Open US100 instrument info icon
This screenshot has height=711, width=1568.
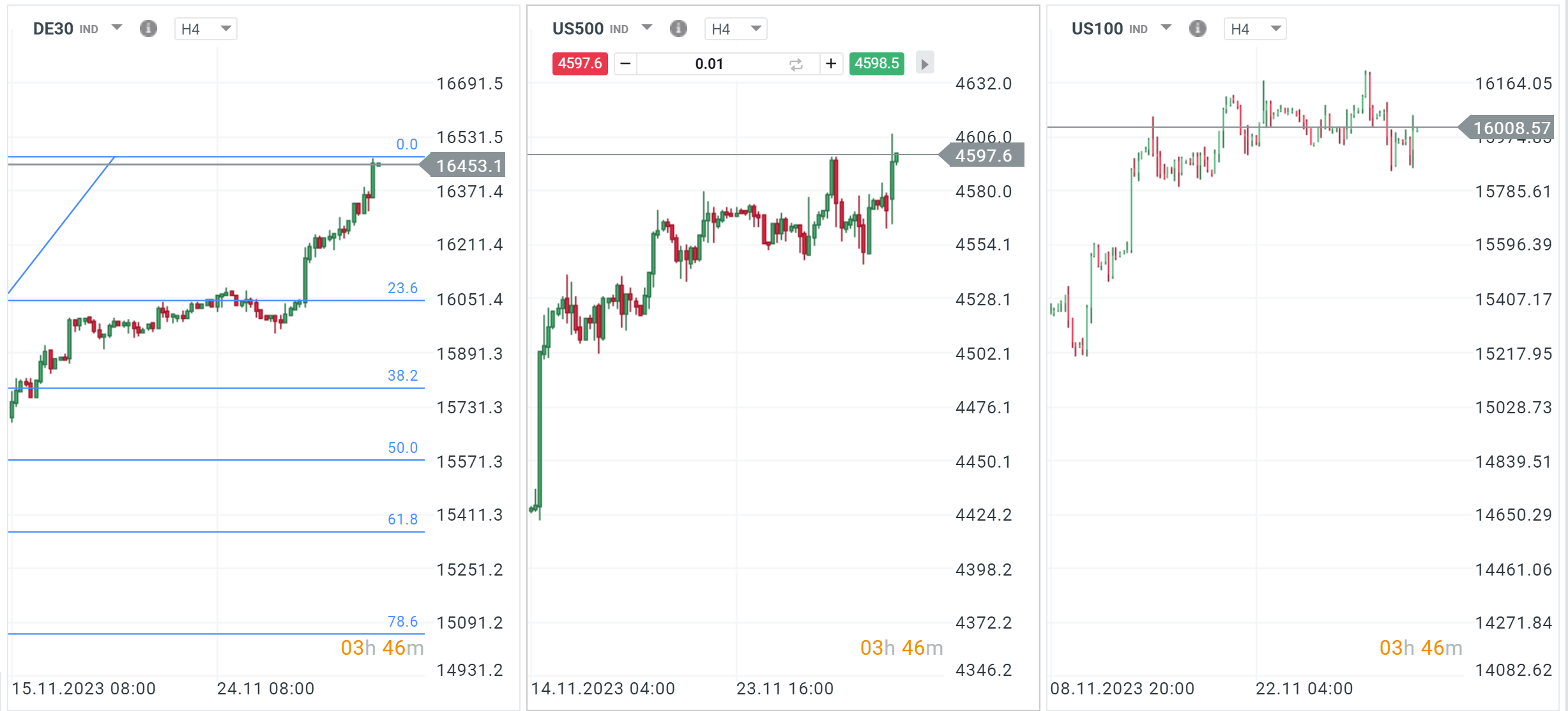(x=1198, y=29)
